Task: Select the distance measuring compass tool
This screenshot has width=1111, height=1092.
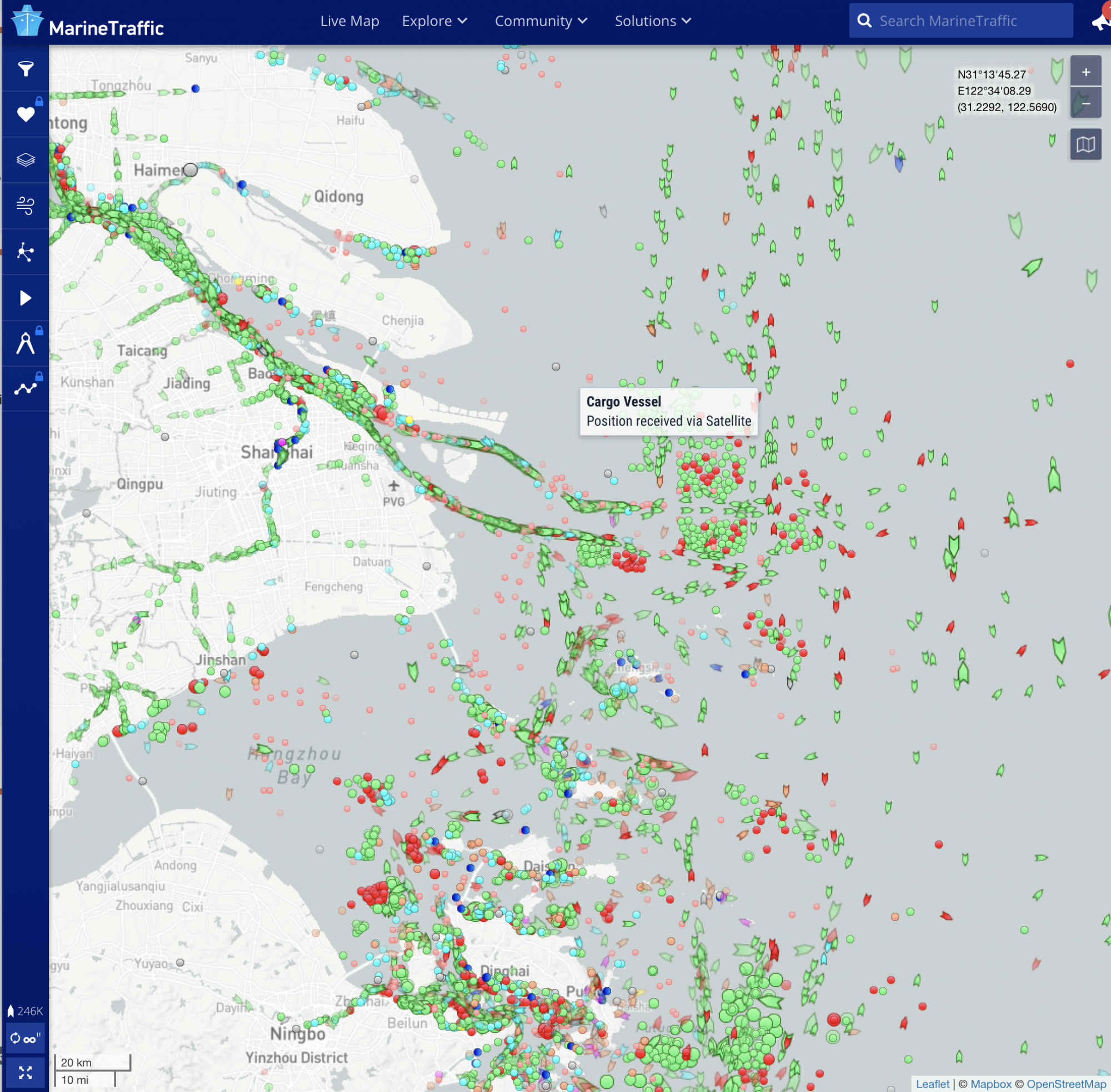Action: click(25, 343)
